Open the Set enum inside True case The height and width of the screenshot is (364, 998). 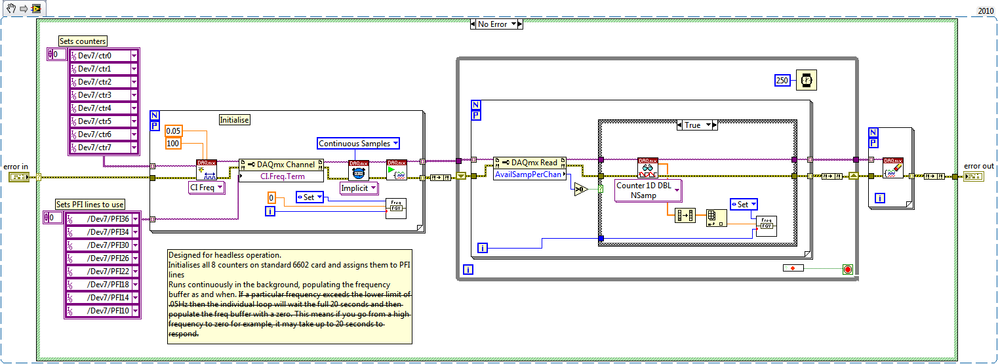[744, 204]
